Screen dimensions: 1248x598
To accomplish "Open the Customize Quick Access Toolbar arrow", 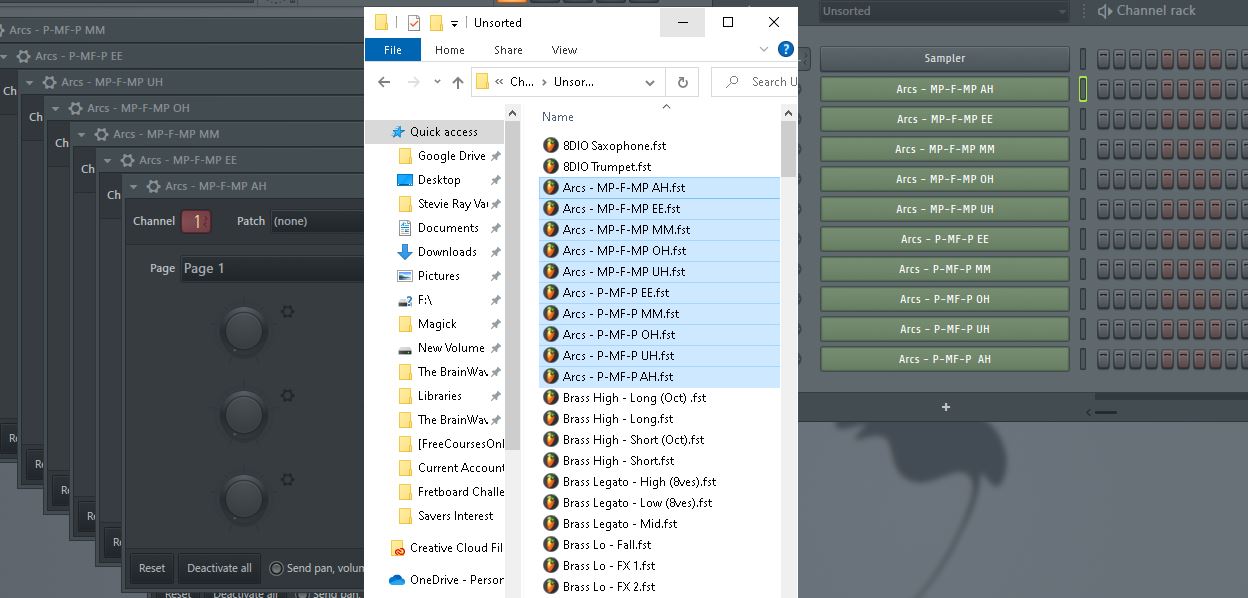I will 454,23.
